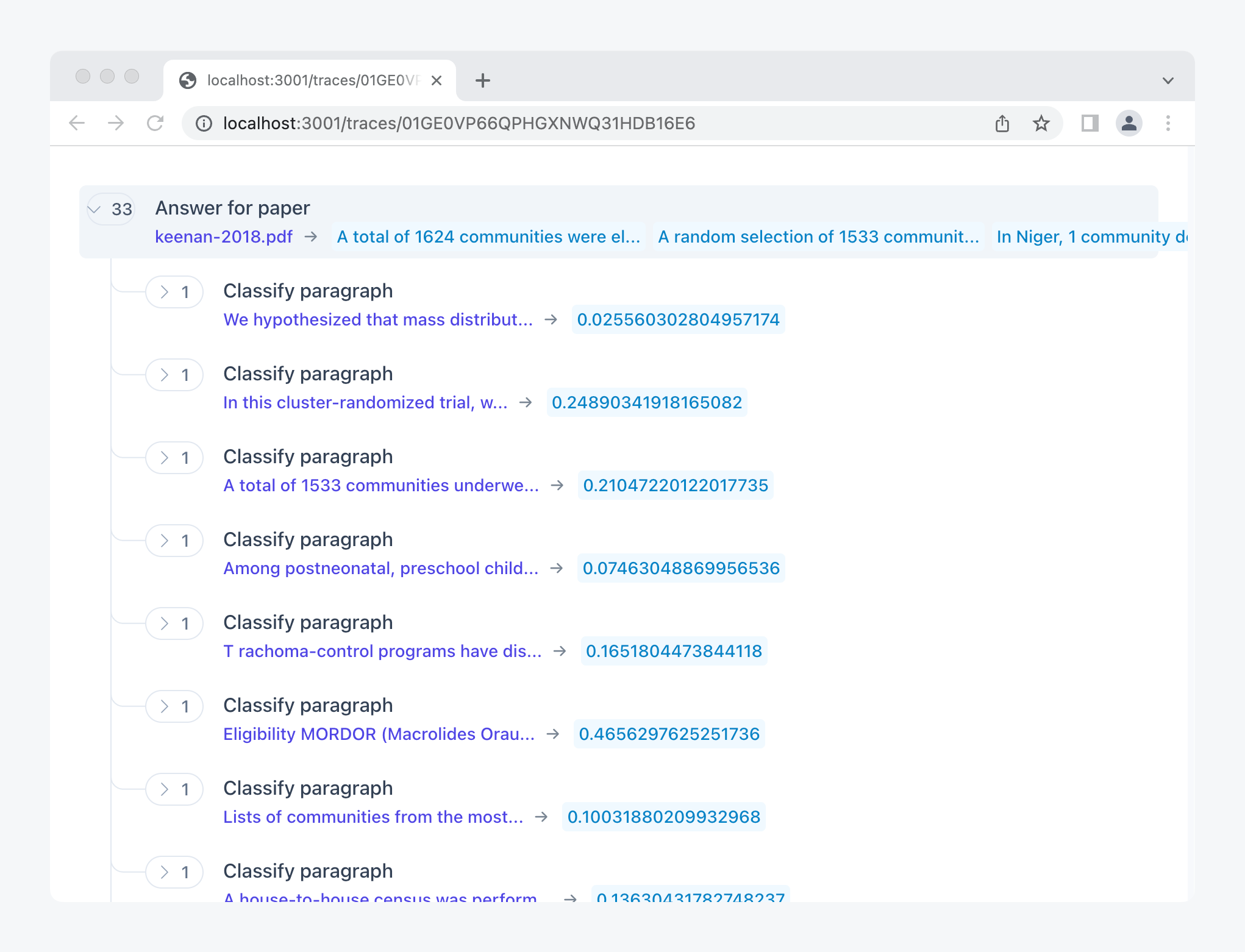View site information icon in address bar
Viewport: 1245px width, 952px height.
coord(204,124)
